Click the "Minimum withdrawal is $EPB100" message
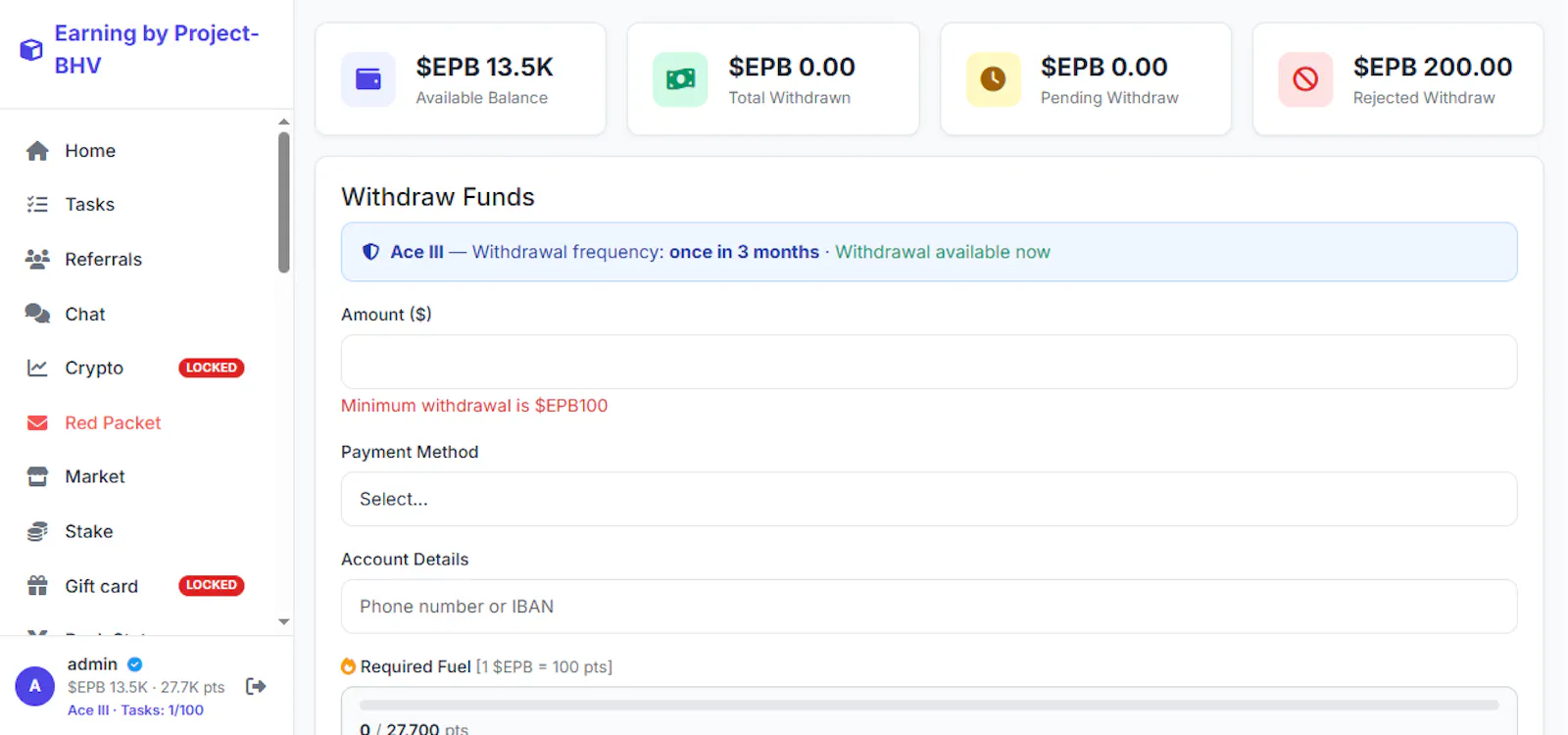The width and height of the screenshot is (1568, 735). pyautogui.click(x=474, y=406)
